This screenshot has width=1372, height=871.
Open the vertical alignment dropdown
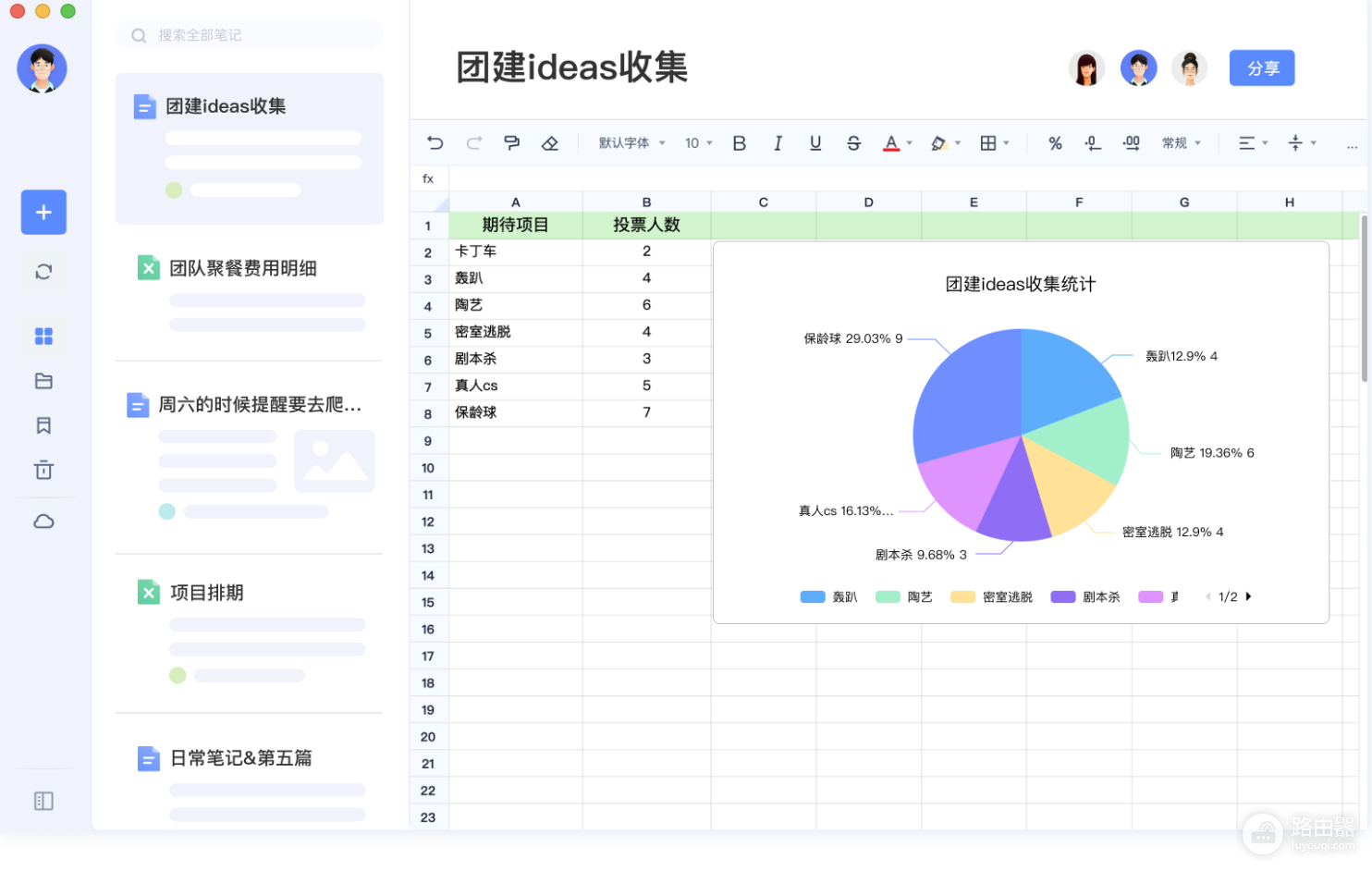coord(1302,143)
